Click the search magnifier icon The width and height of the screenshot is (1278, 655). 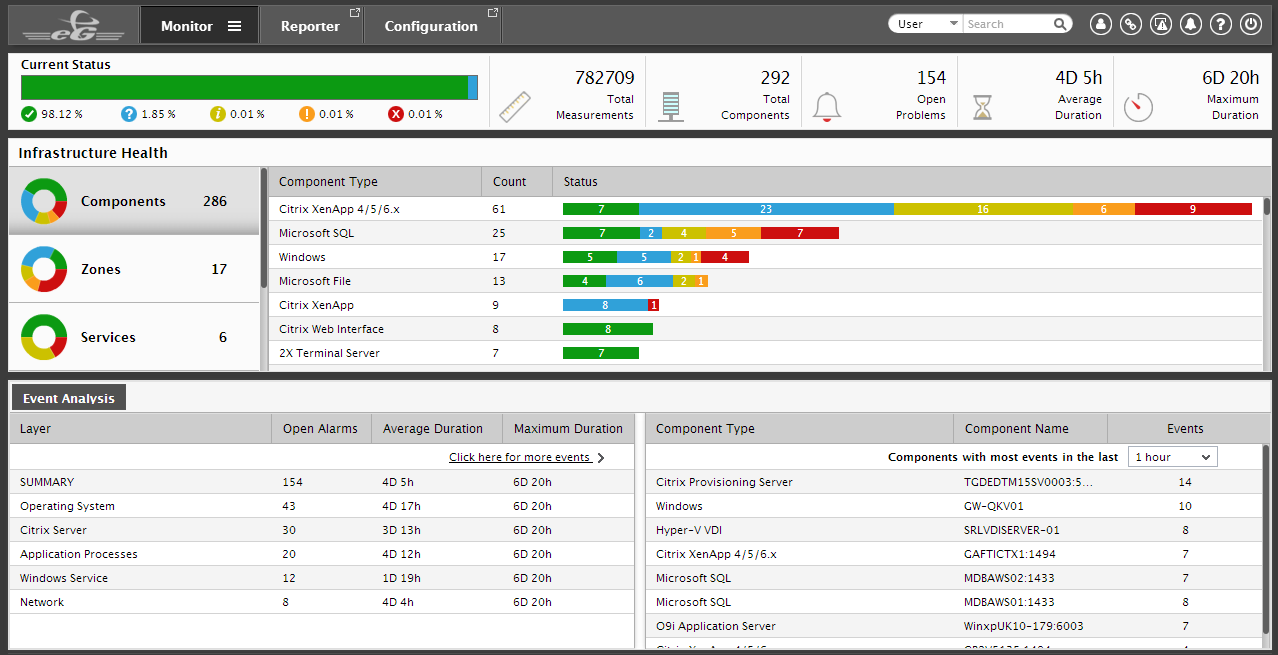(1060, 24)
